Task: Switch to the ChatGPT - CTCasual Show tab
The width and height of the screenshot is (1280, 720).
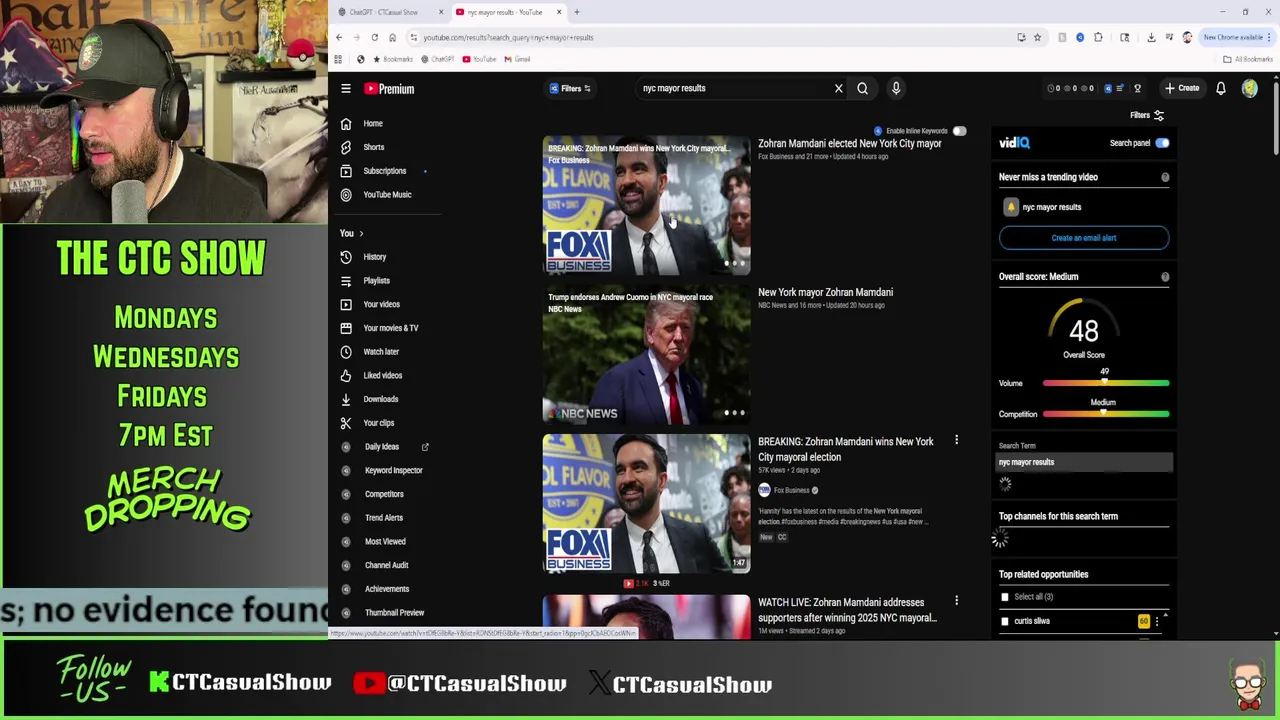Action: [x=390, y=12]
